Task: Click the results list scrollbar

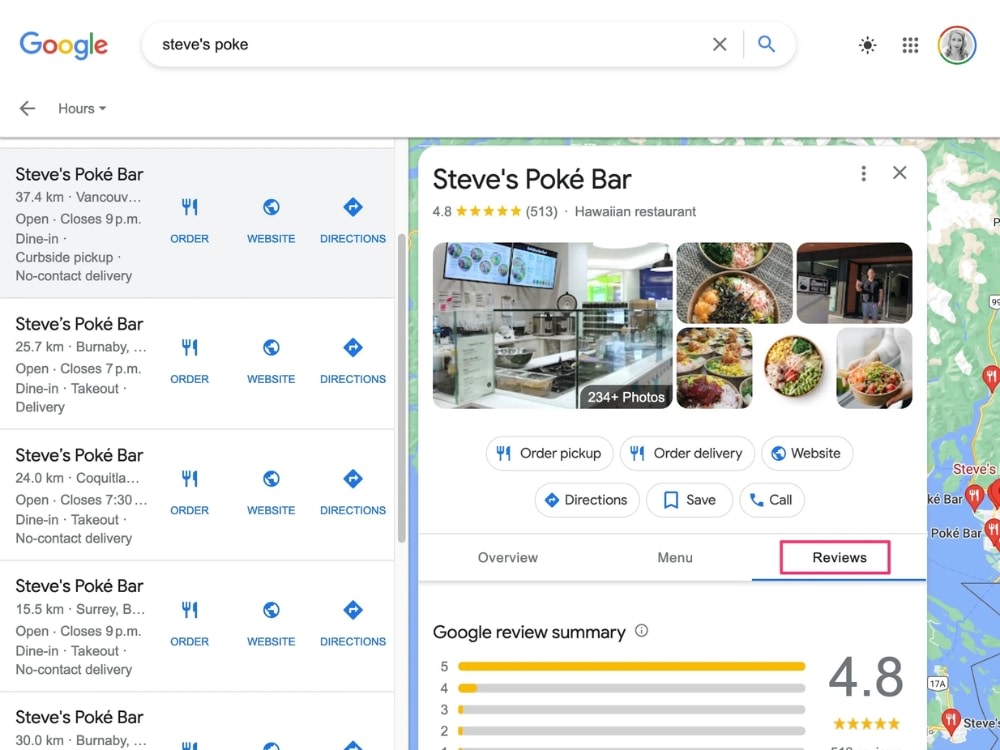Action: 401,388
